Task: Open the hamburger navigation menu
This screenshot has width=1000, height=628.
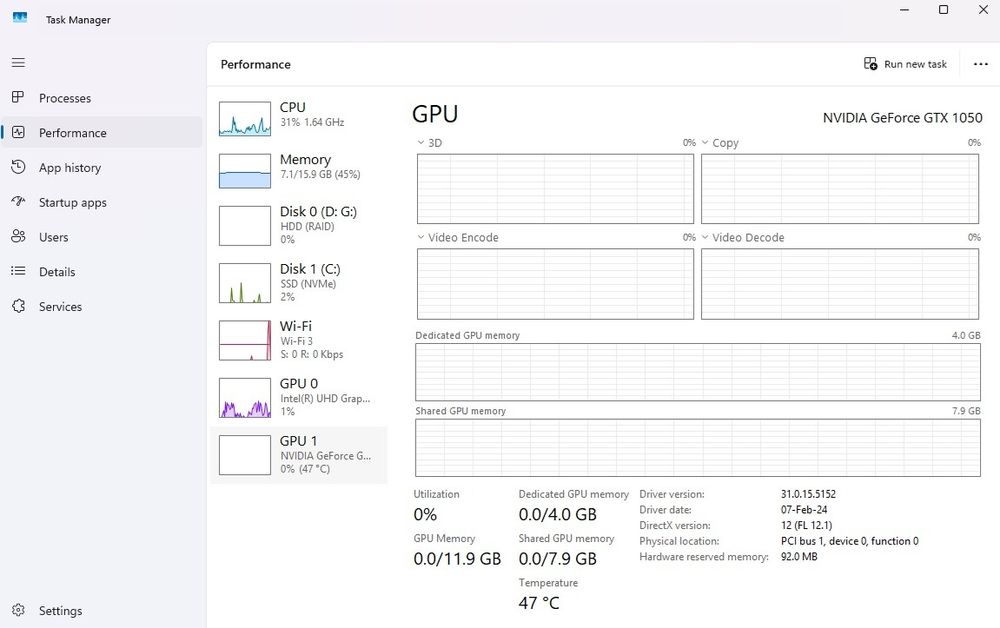Action: (18, 62)
